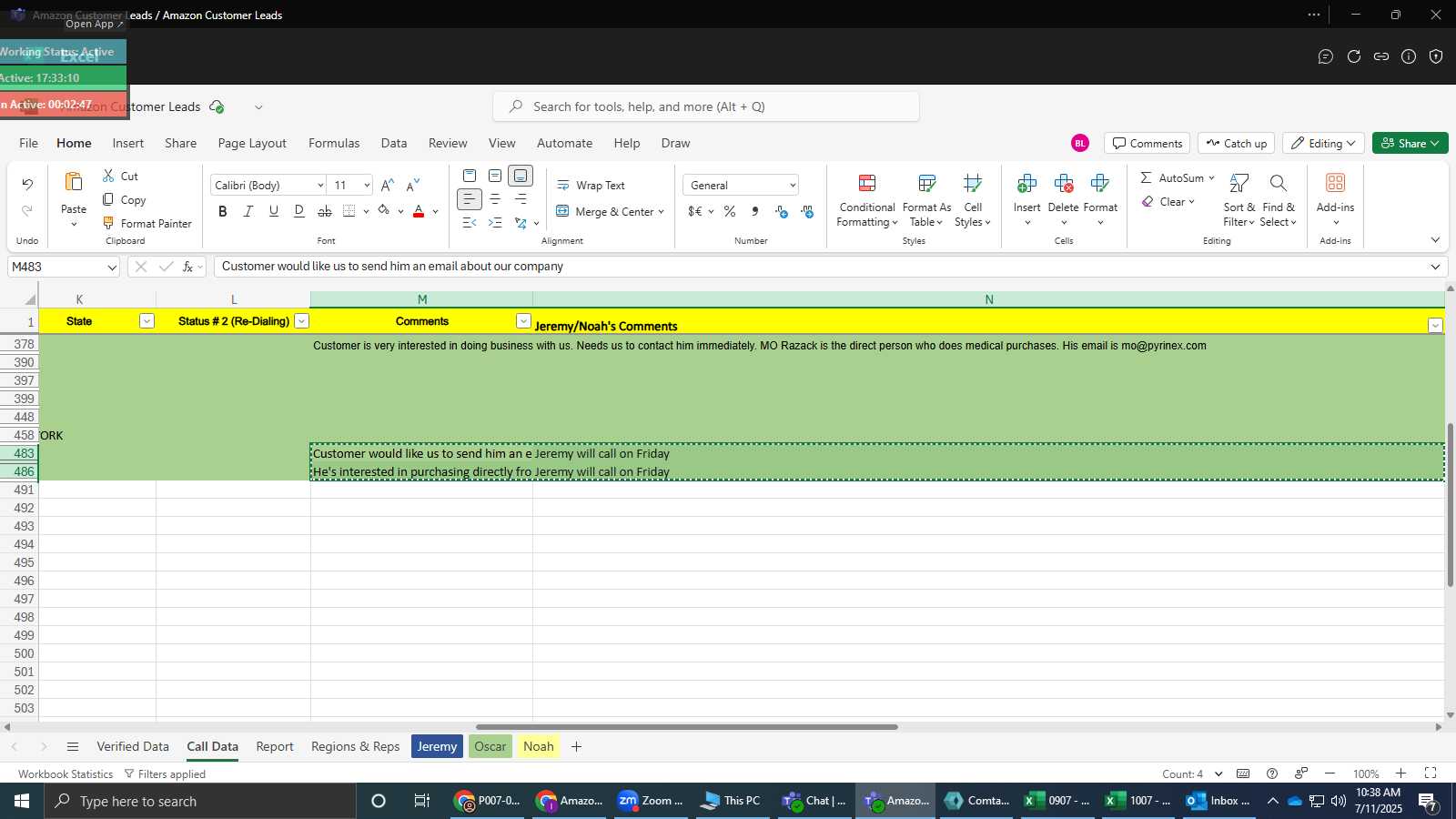
Task: Open Find & Select menu
Action: pyautogui.click(x=1279, y=201)
